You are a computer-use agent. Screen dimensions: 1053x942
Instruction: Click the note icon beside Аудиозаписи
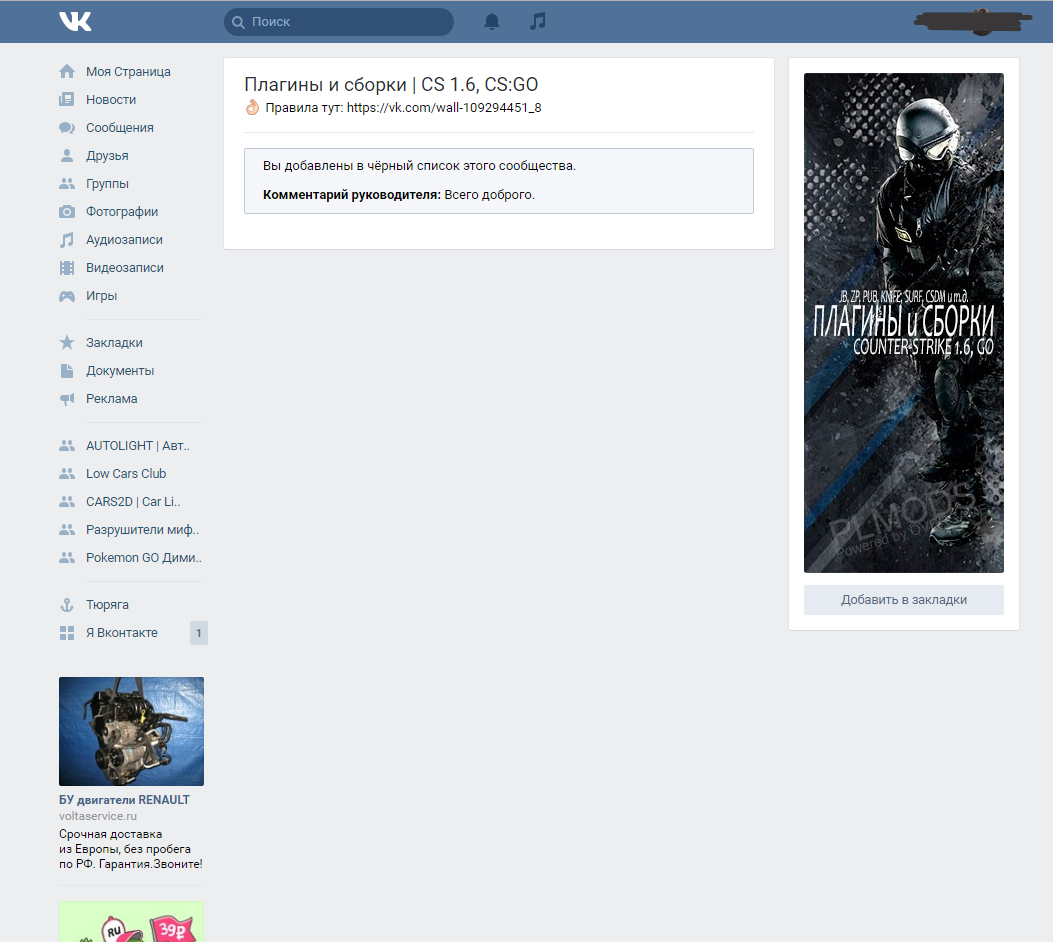pyautogui.click(x=66, y=240)
